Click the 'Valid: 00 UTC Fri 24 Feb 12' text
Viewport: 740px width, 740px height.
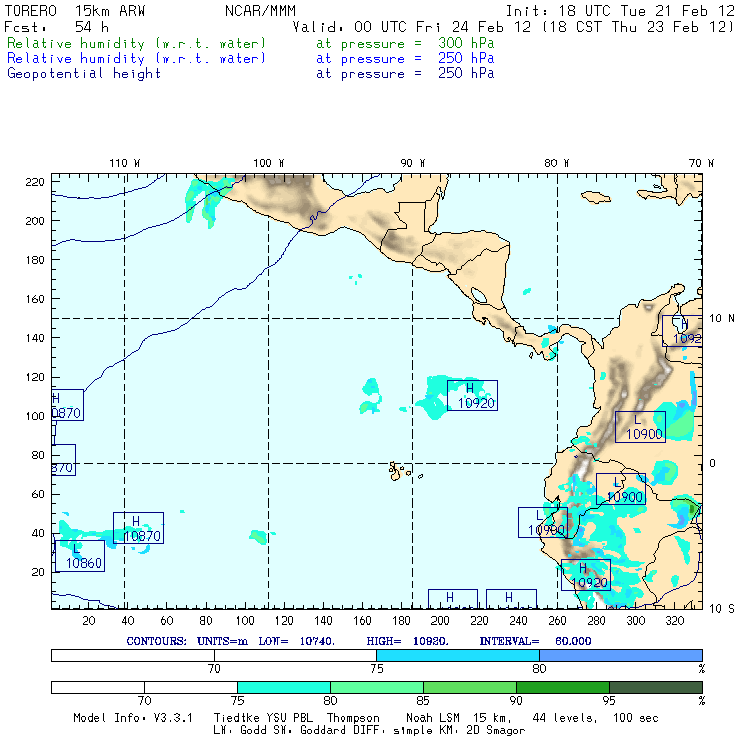click(414, 27)
